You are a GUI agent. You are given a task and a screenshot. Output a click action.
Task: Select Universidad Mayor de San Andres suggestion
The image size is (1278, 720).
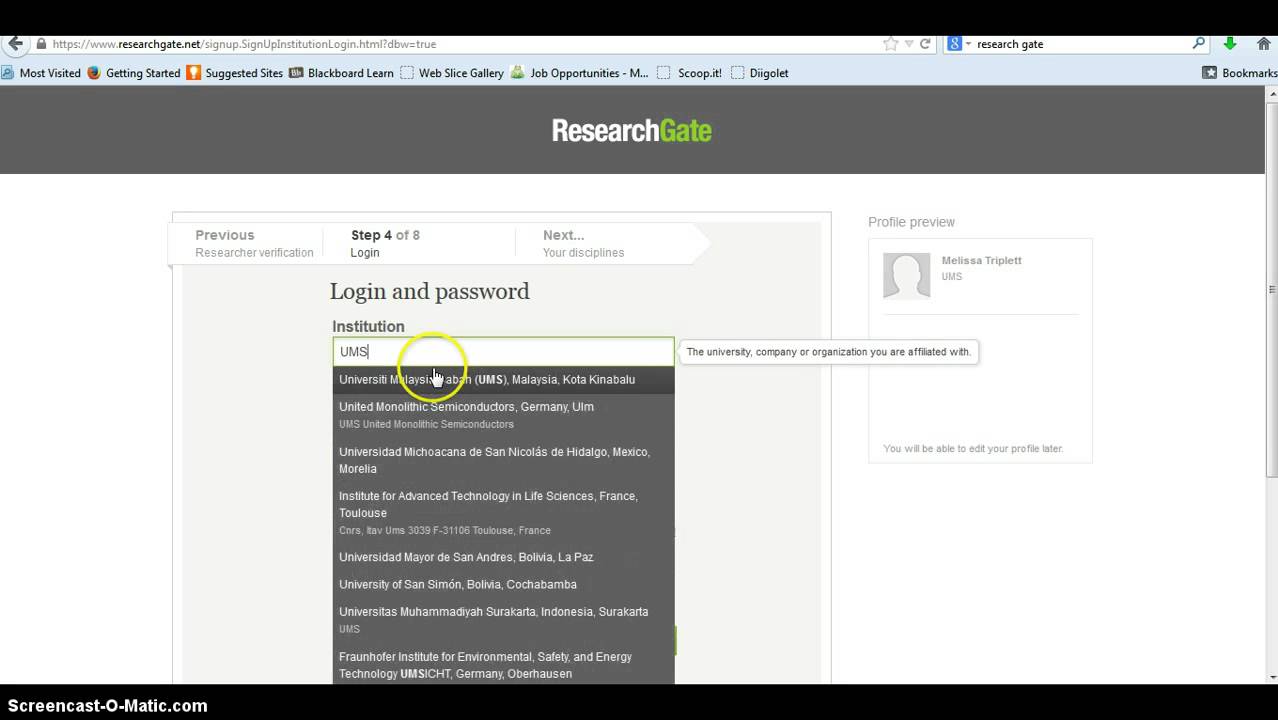[503, 557]
